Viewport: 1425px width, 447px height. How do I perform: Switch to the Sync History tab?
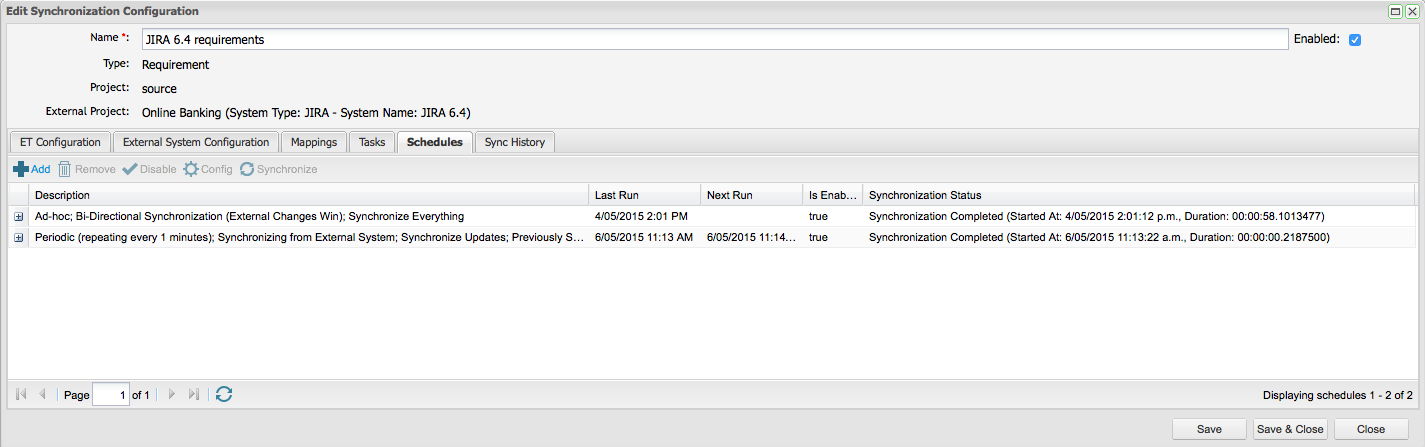click(514, 142)
